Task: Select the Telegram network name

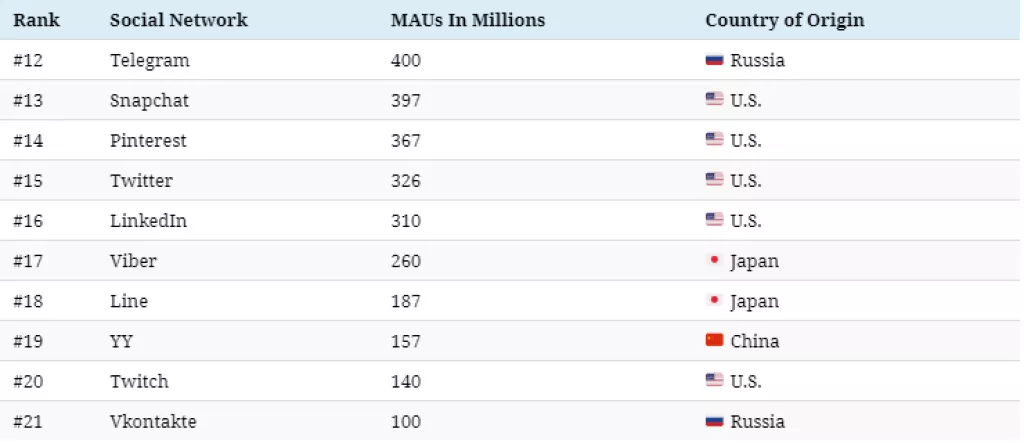Action: coord(150,60)
